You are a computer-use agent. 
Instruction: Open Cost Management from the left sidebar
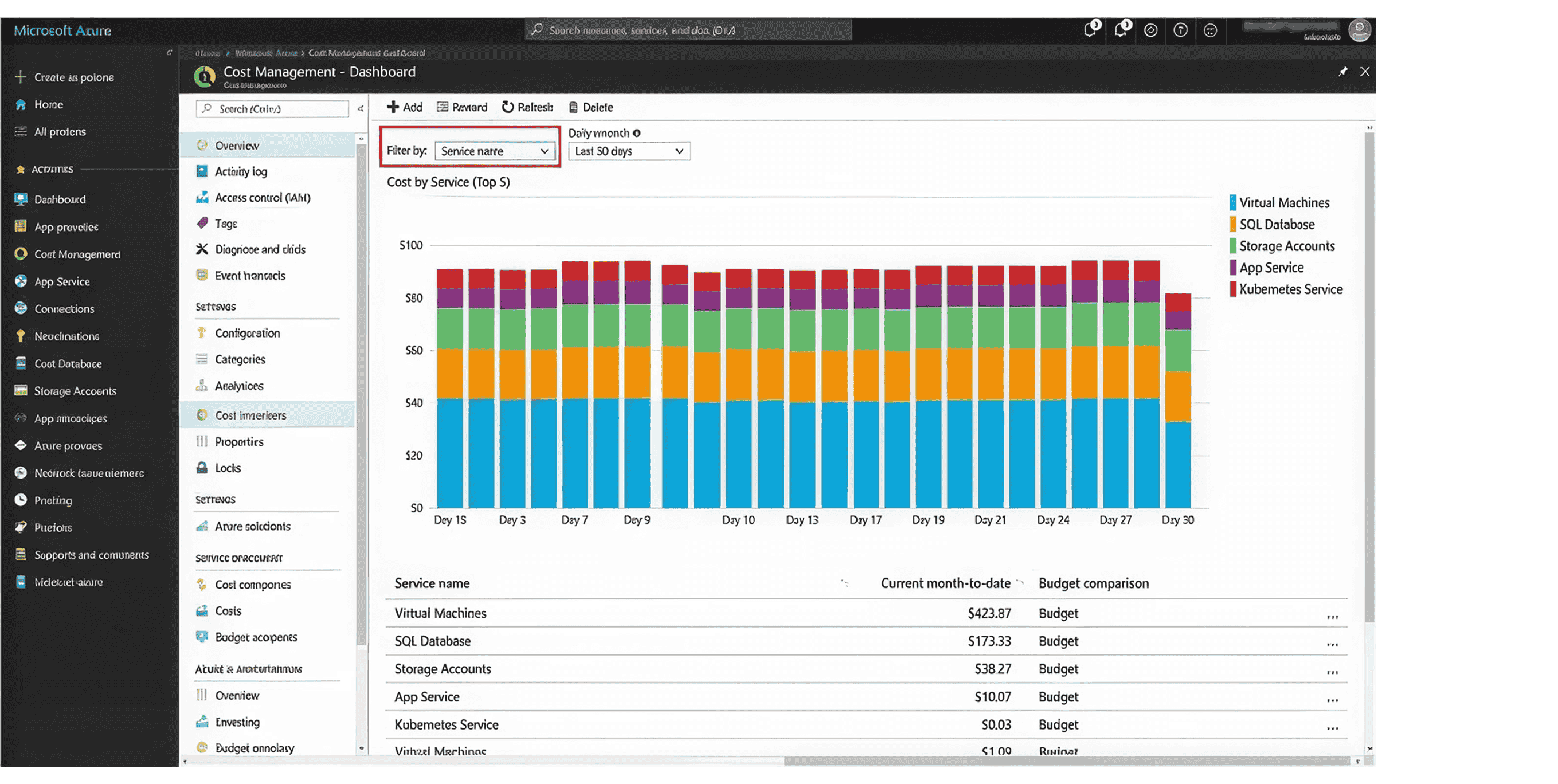pos(77,254)
